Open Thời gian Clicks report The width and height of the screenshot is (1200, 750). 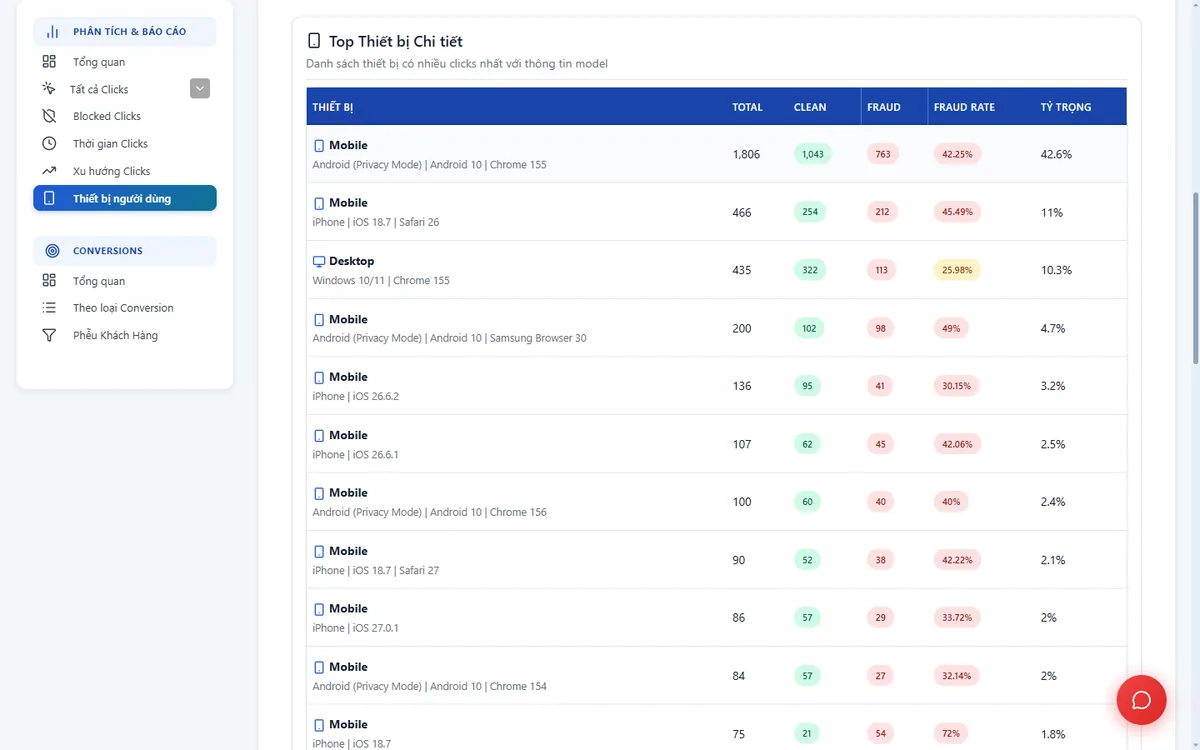125,143
